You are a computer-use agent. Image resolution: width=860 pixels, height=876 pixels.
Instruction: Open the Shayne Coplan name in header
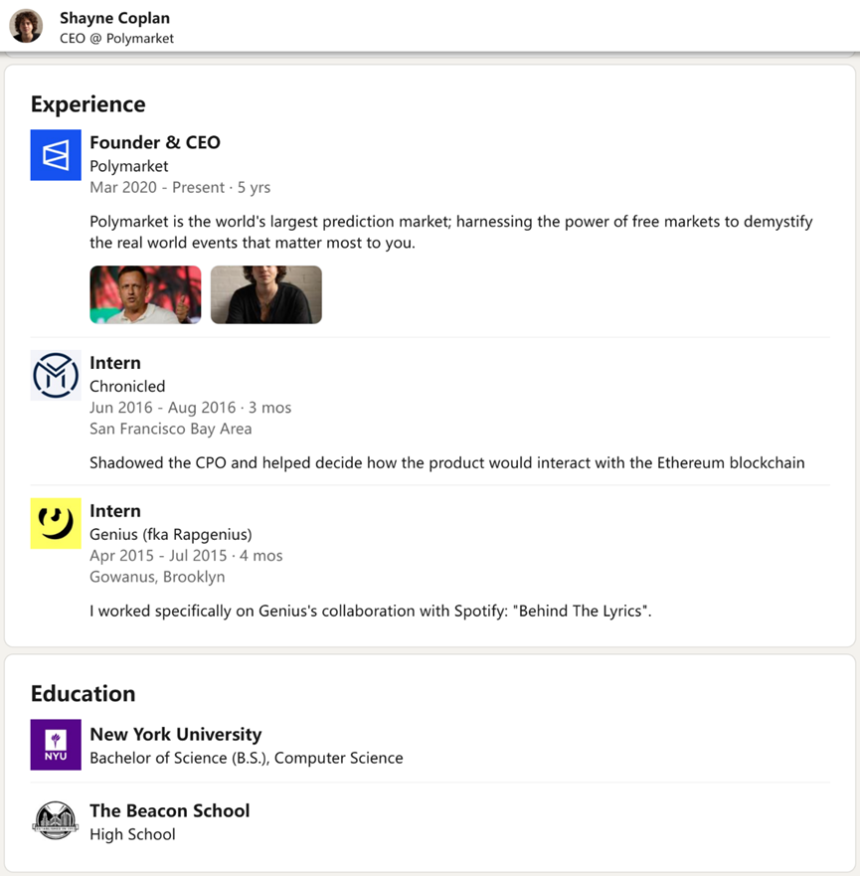115,18
